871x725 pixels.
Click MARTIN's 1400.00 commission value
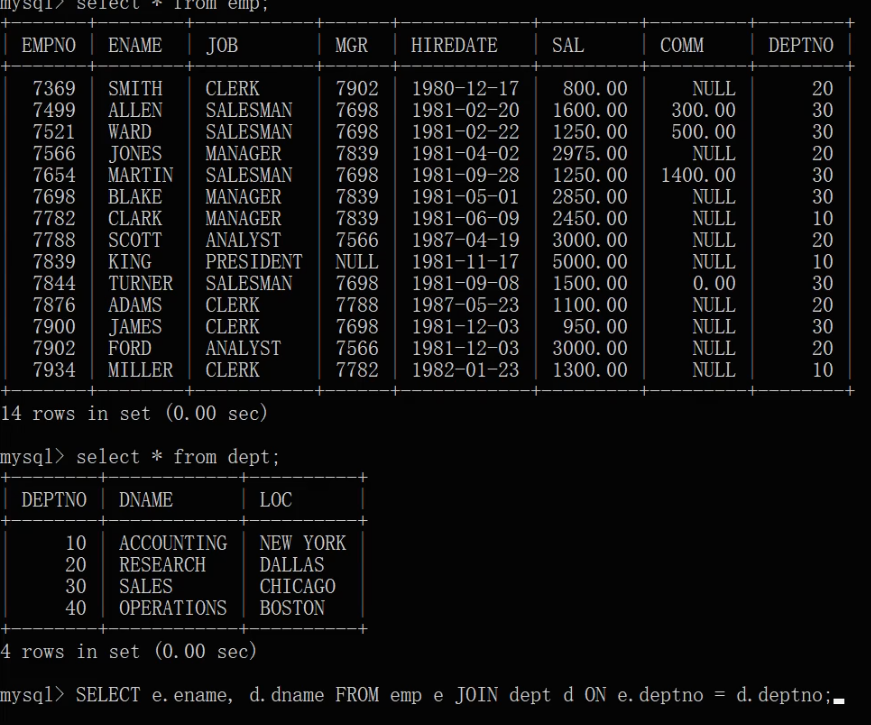coord(698,175)
